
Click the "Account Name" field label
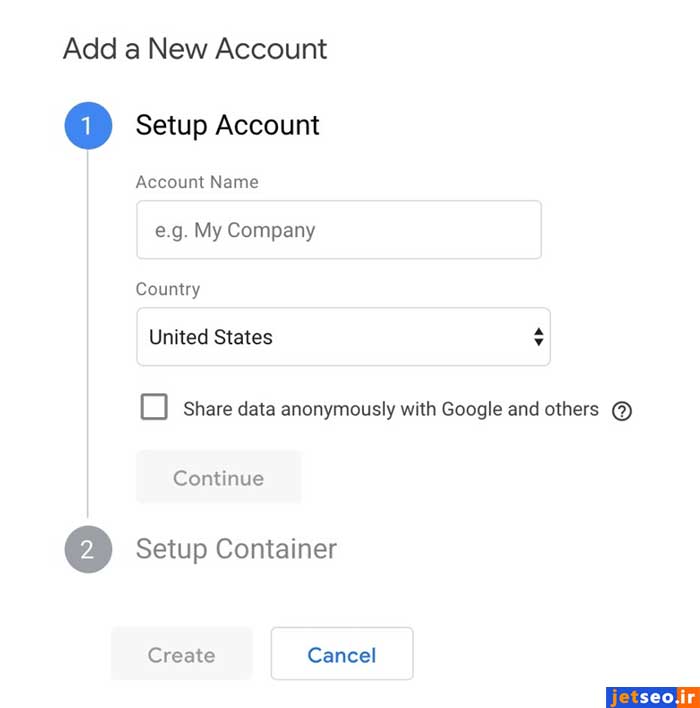point(197,182)
